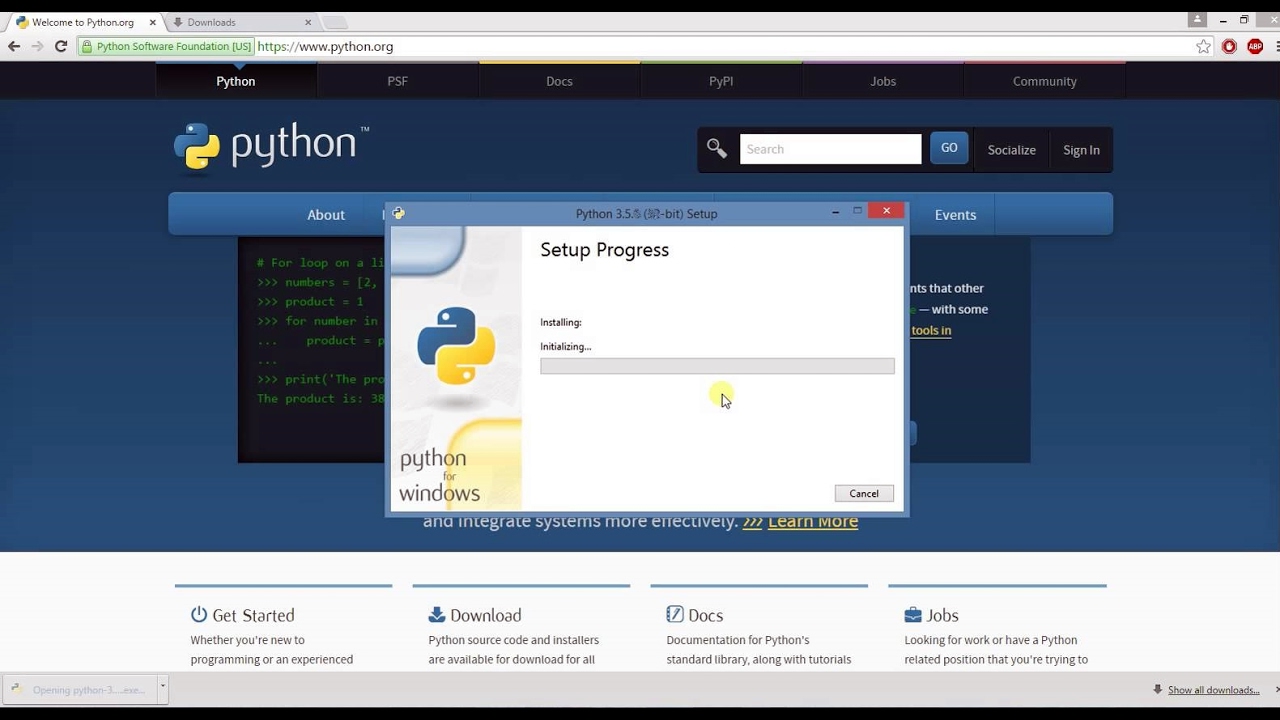The height and width of the screenshot is (720, 1280).
Task: Click the Chrome user profile icon
Action: (x=1197, y=20)
